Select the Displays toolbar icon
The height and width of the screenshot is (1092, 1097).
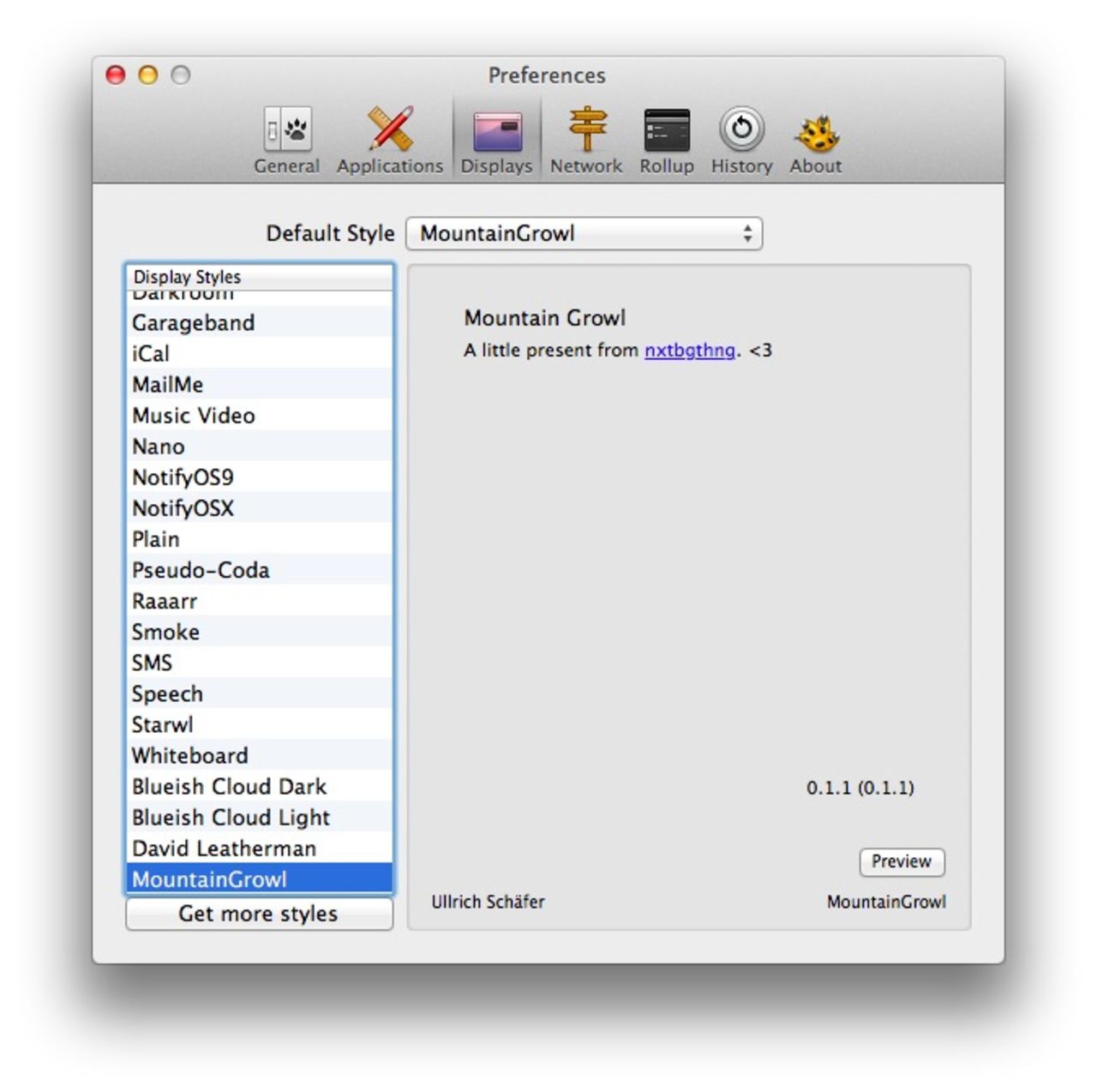click(496, 137)
